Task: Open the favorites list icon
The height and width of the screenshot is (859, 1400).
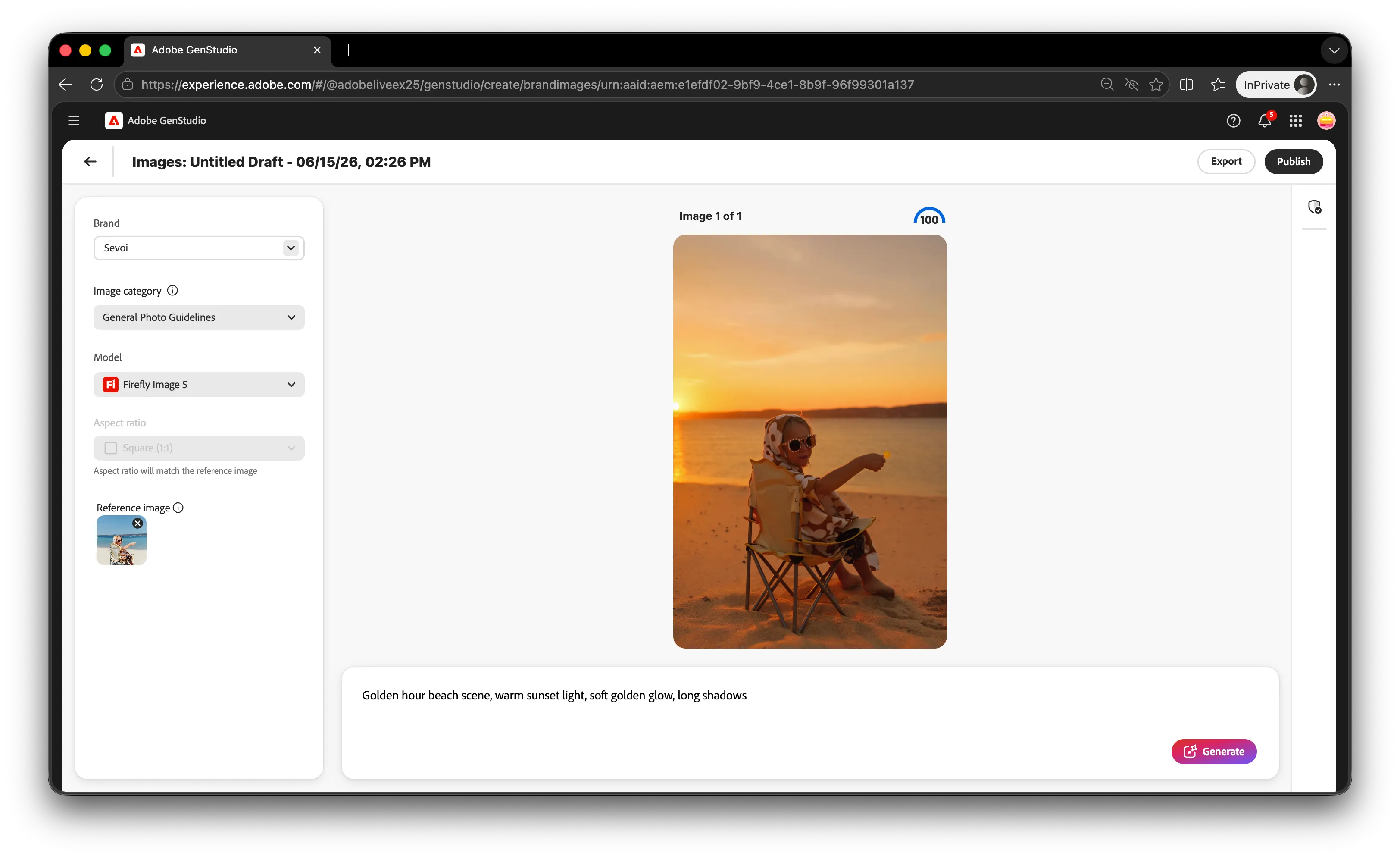Action: 1217,85
